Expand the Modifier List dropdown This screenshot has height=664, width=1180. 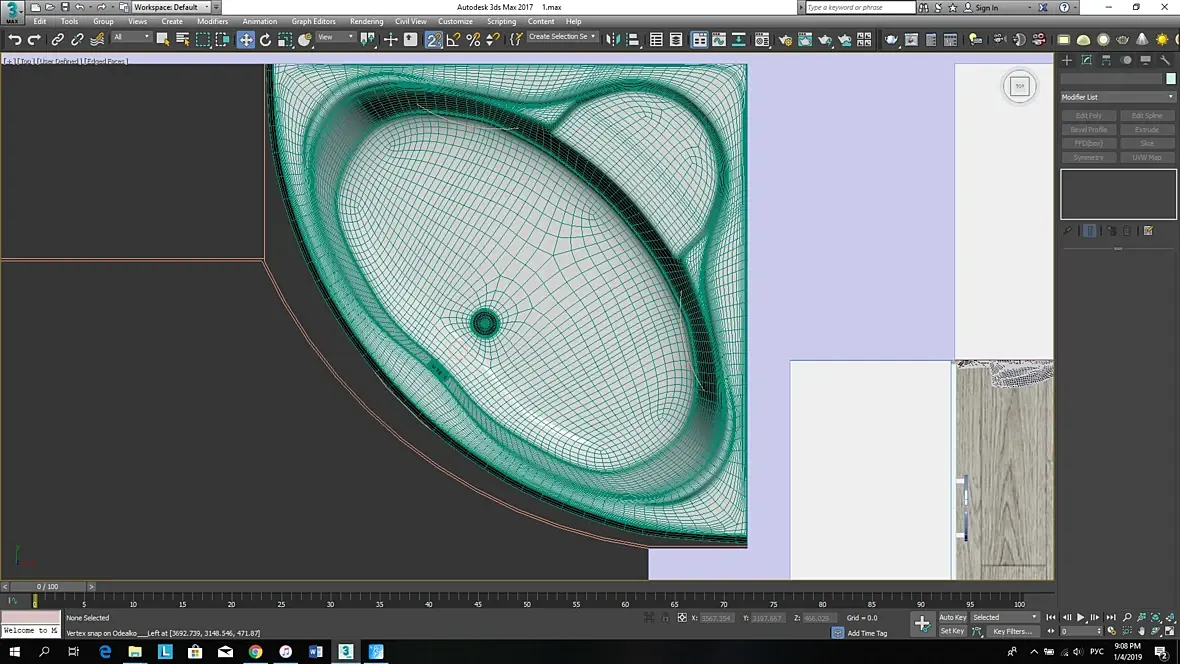click(x=1117, y=97)
